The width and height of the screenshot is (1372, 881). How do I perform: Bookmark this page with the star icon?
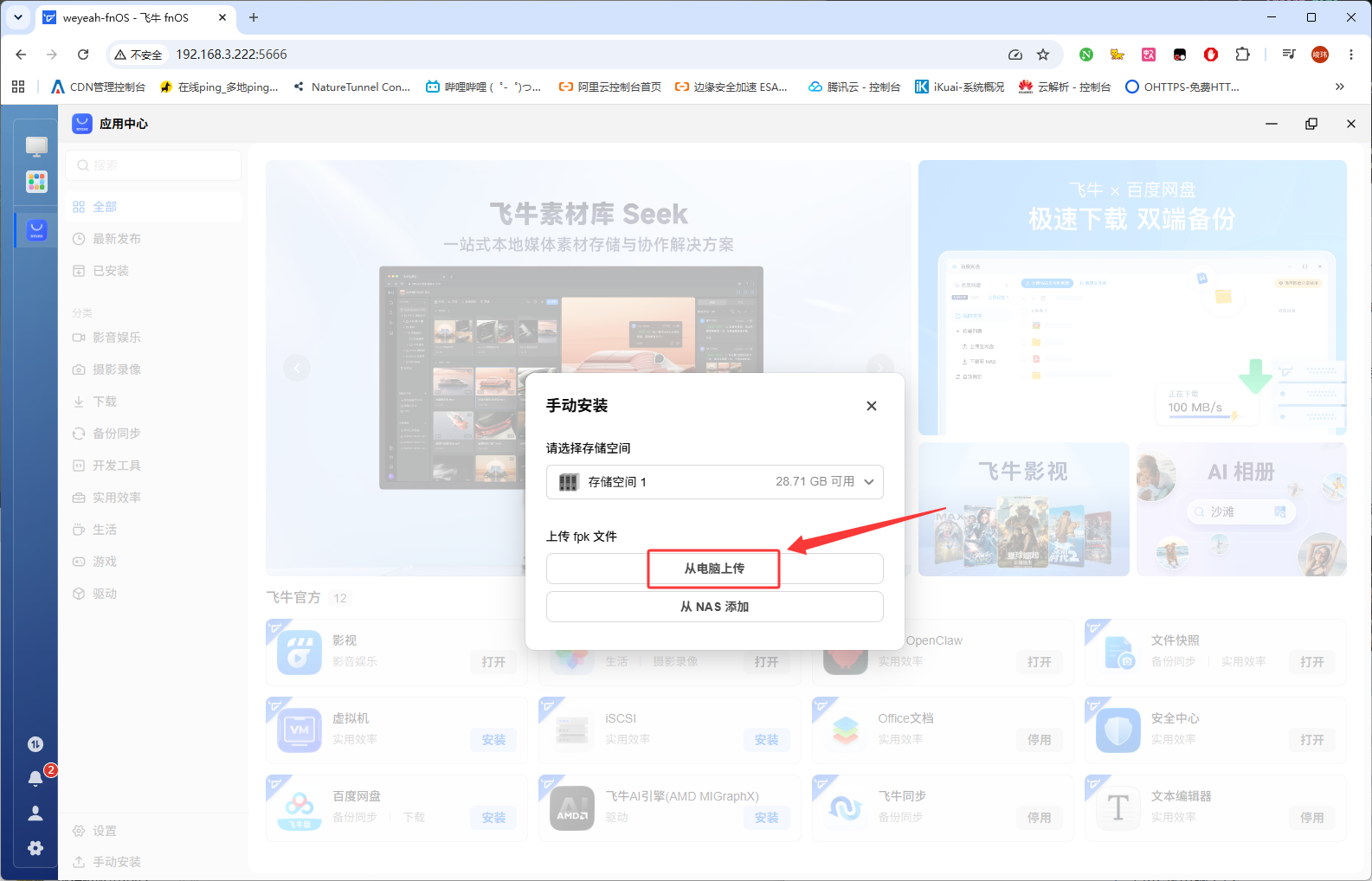pos(1043,55)
